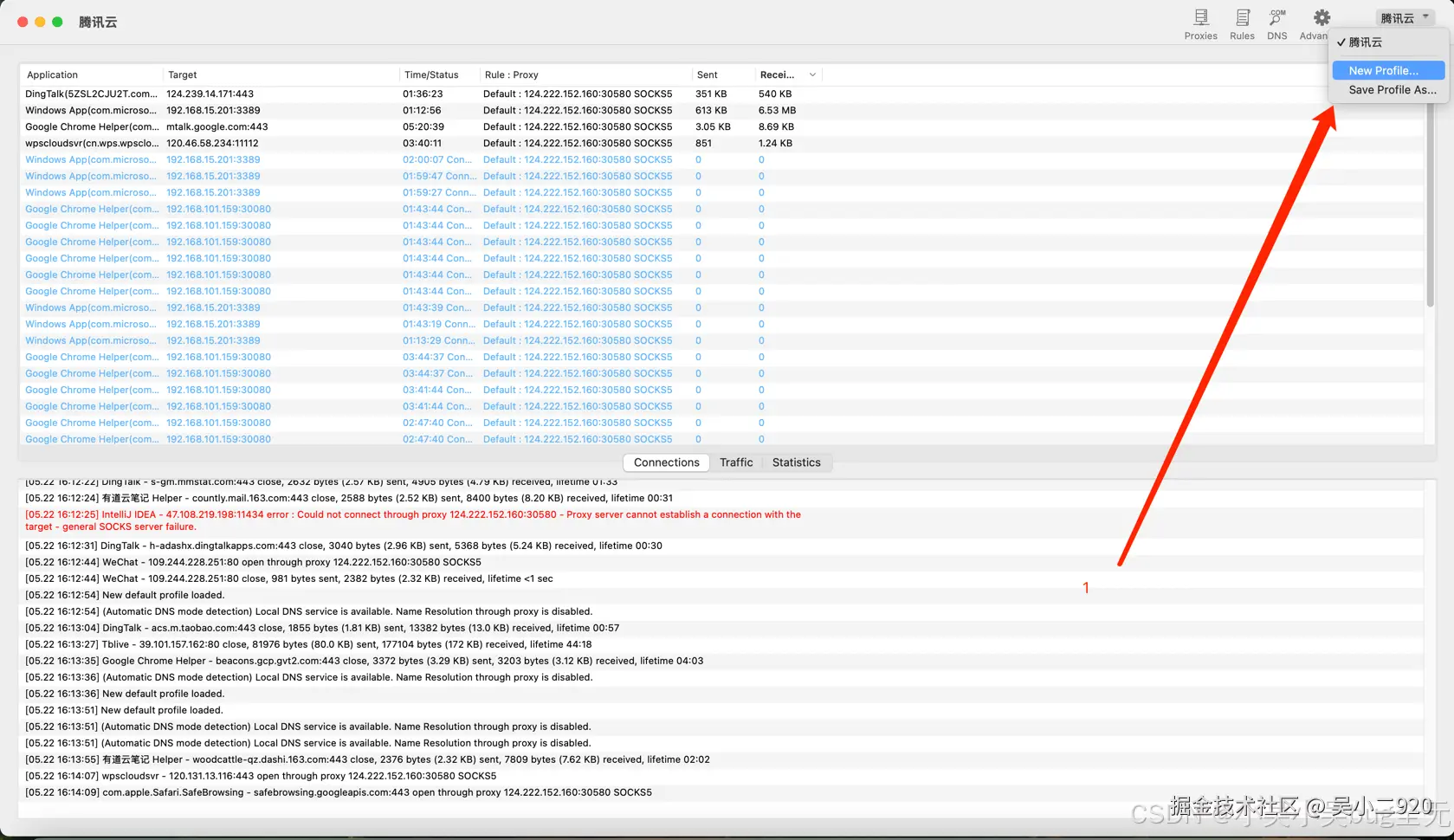This screenshot has height=840, width=1454.
Task: Click the 16:12:54 New default profile loaded line
Action: tap(125, 595)
